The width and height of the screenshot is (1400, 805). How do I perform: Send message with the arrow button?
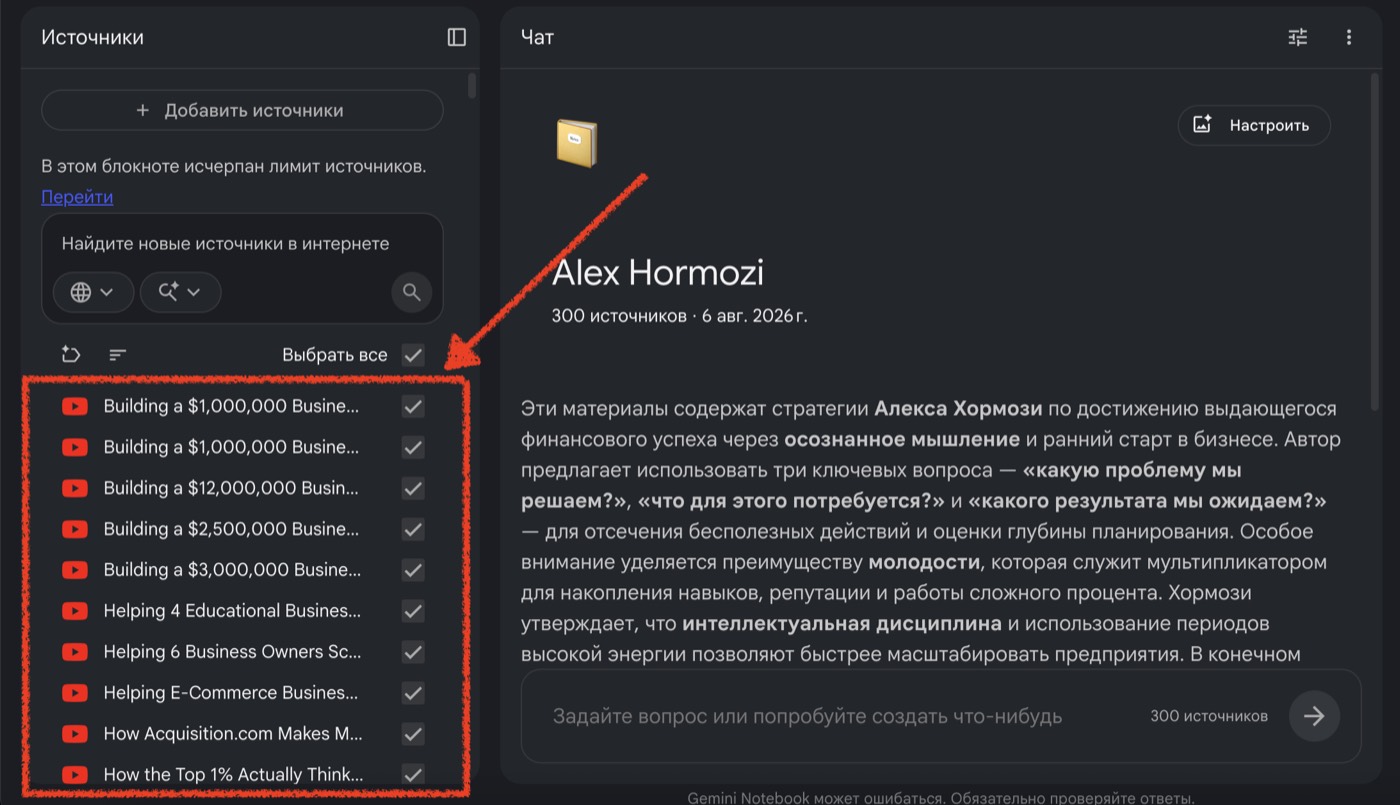1314,716
